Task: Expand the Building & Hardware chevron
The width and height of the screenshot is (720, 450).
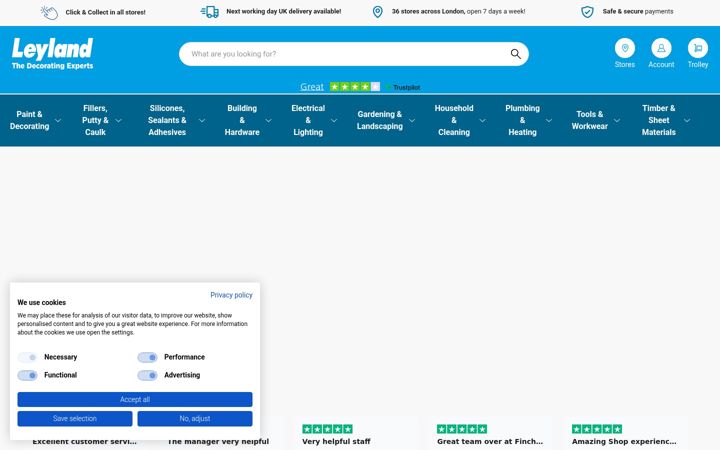Action: coord(269,120)
